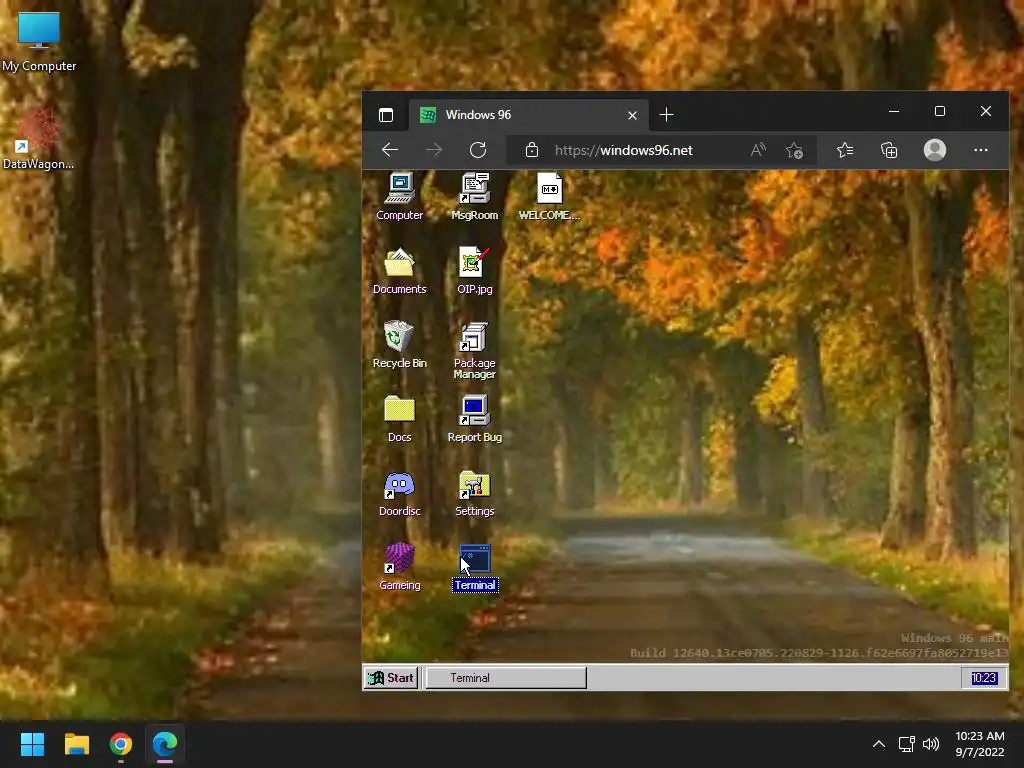Go back in the Edge browser
Viewport: 1024px width, 768px height.
tap(390, 150)
